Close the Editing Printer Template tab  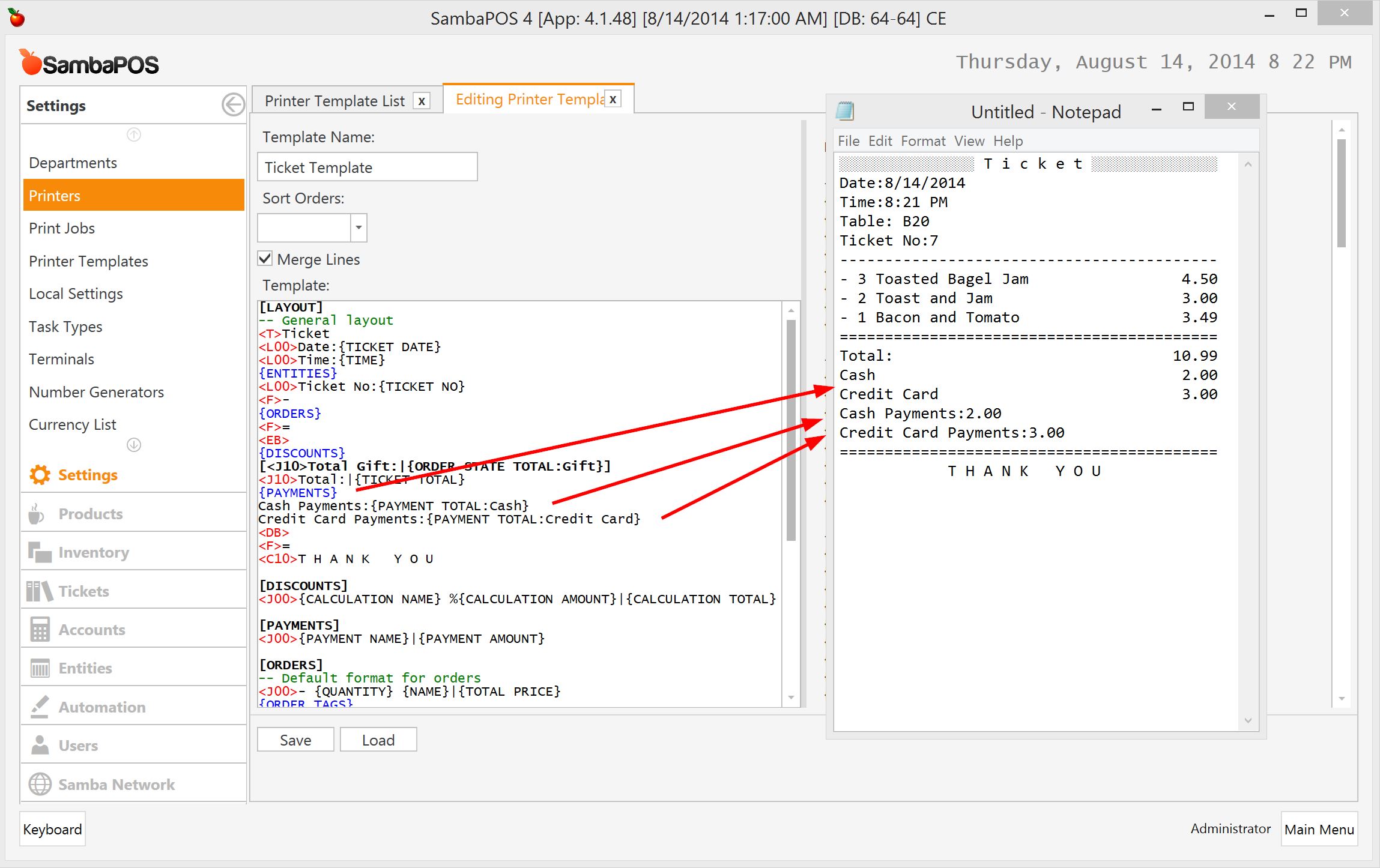coord(613,99)
